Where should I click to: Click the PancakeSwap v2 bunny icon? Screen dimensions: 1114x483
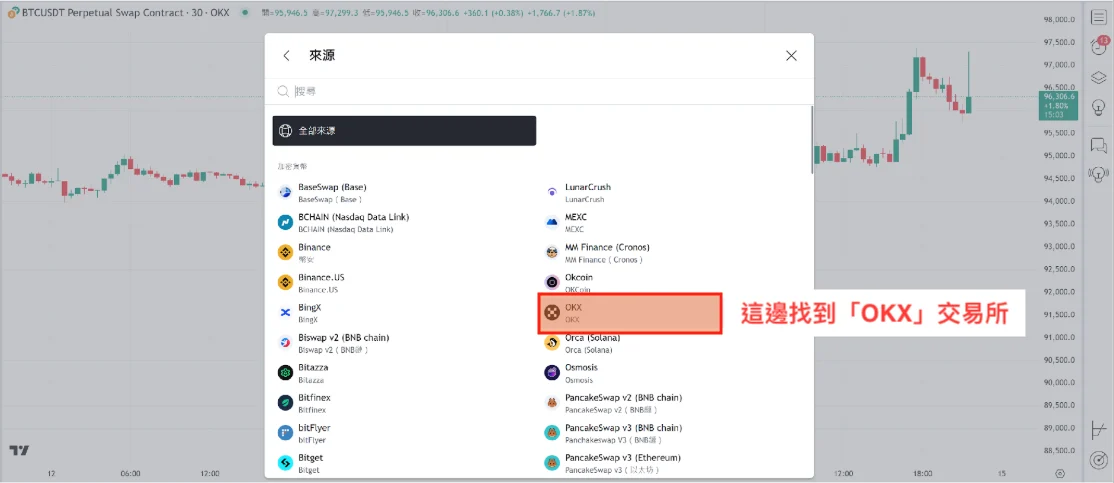click(552, 403)
